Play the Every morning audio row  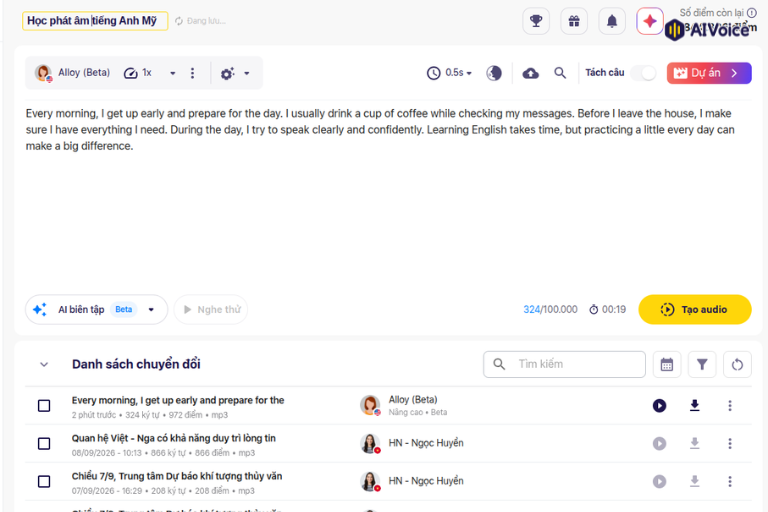pyautogui.click(x=659, y=406)
